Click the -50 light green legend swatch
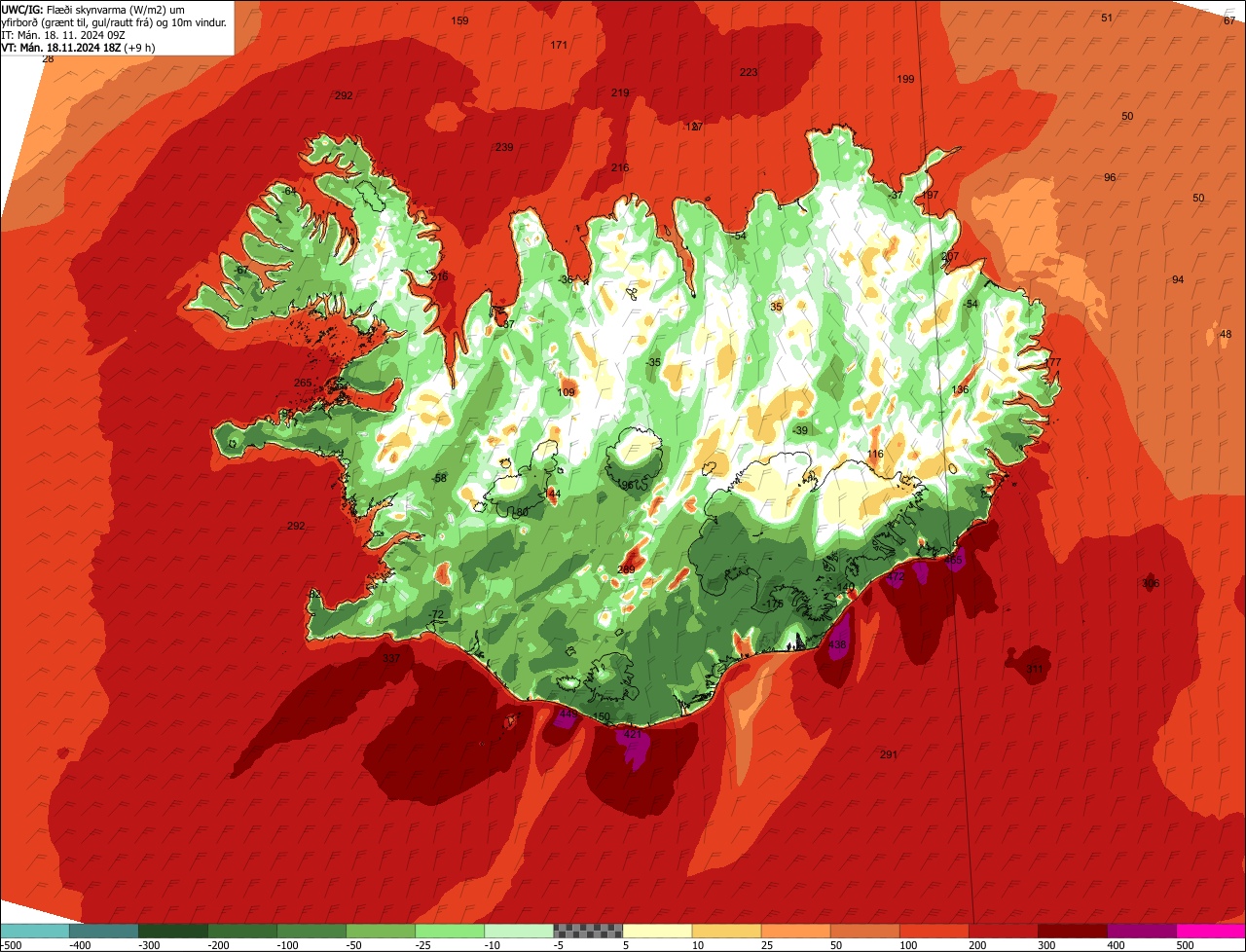Screen dimensions: 1246x952 point(381,931)
